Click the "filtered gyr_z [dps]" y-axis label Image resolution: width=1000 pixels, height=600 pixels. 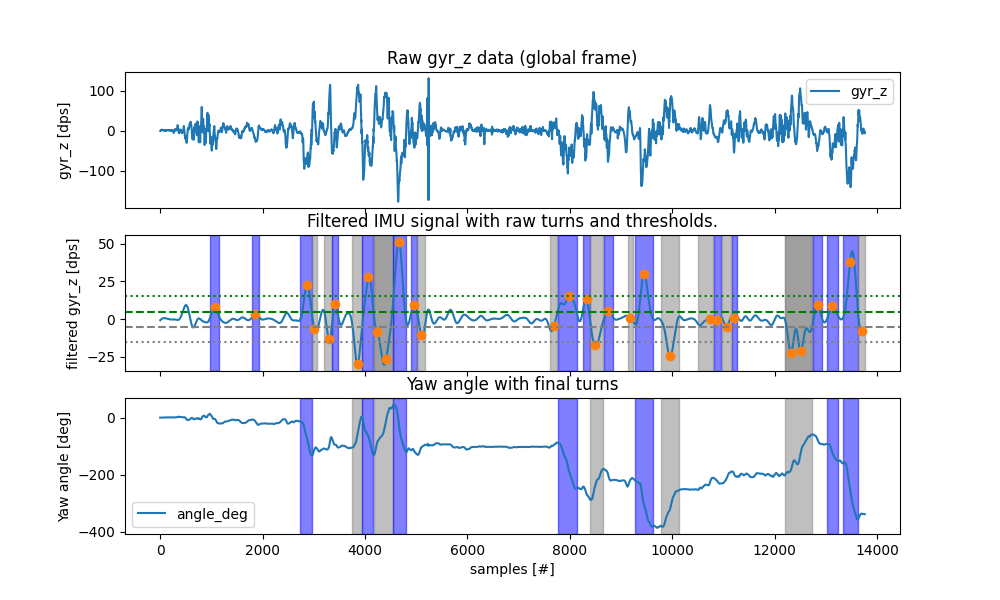pos(72,304)
